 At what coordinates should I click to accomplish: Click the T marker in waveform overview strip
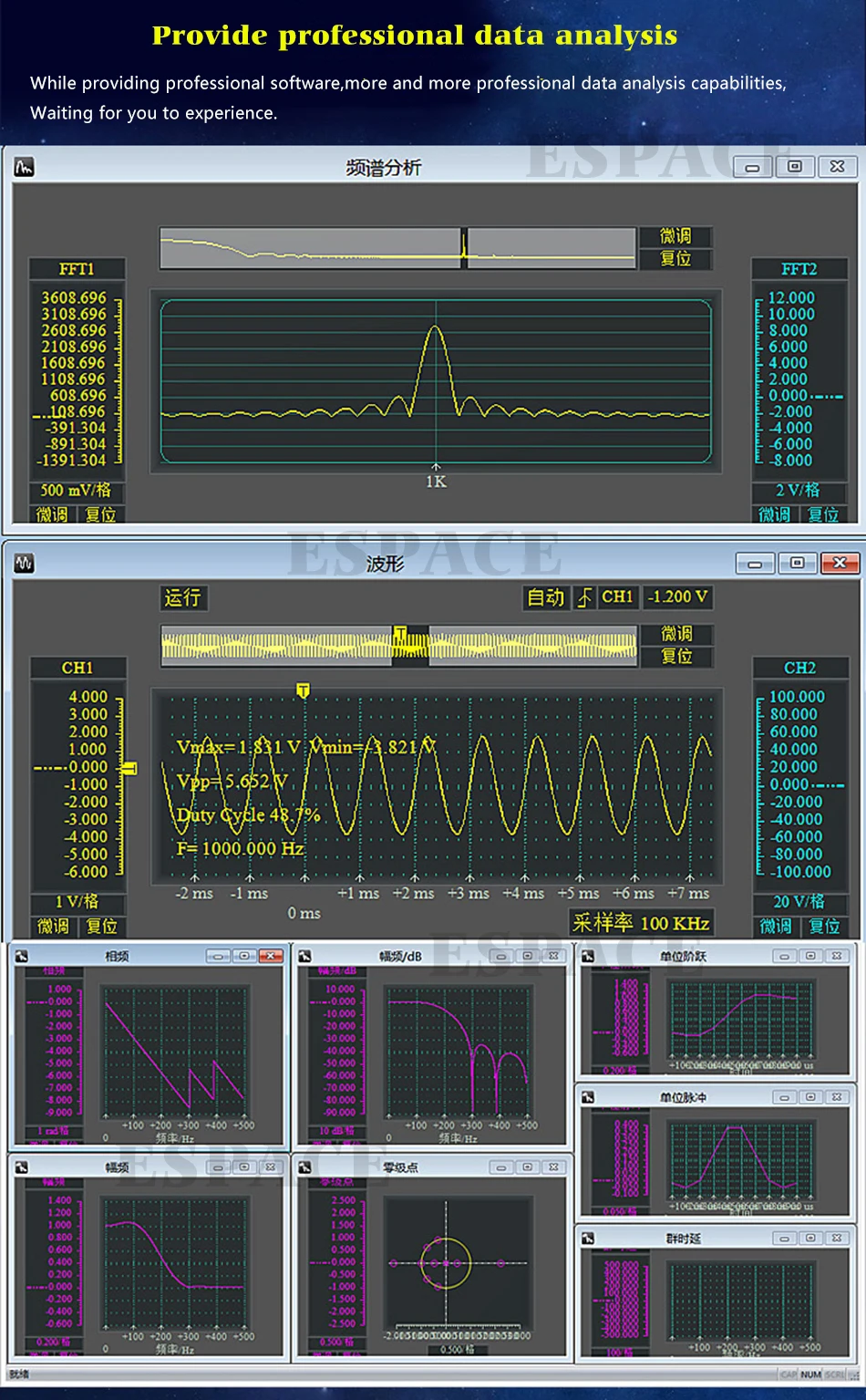tap(400, 632)
